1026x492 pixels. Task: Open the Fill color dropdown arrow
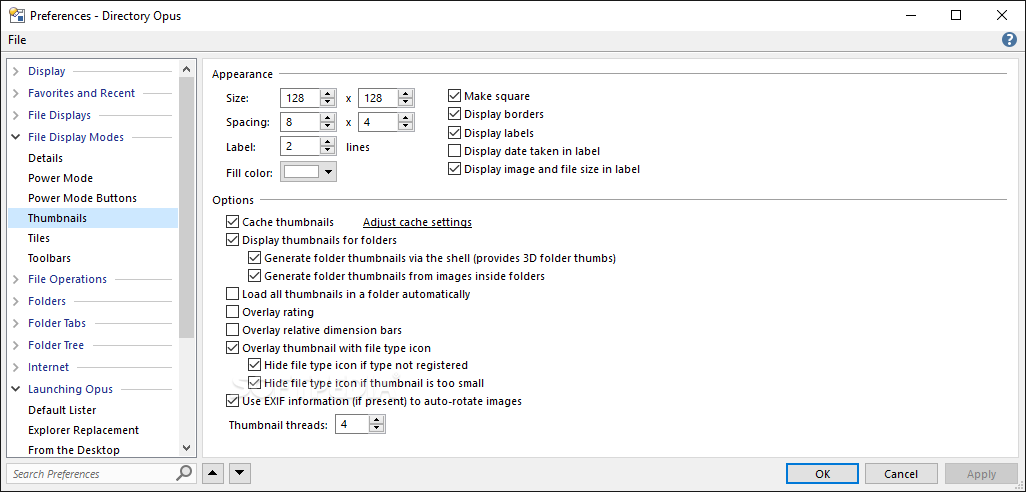tap(328, 172)
